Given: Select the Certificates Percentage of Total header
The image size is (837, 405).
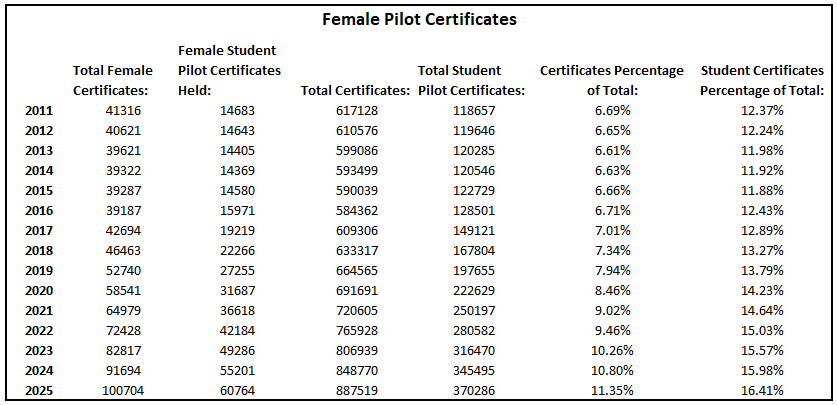Looking at the screenshot, I should [611, 80].
